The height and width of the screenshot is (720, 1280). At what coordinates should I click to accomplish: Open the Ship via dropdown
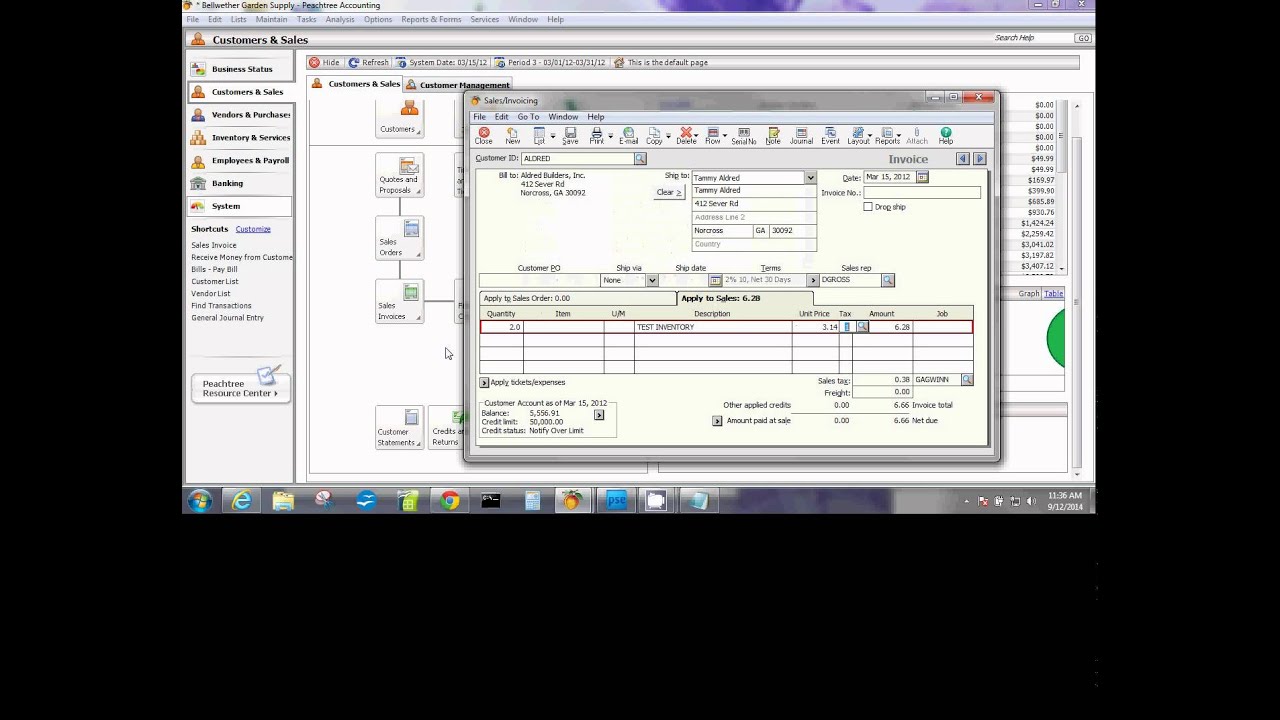(x=651, y=280)
